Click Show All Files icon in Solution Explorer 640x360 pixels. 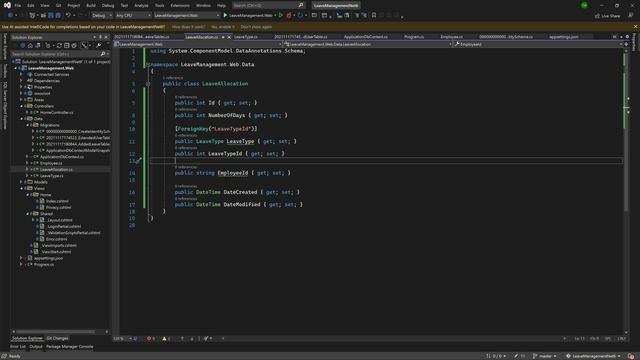(74, 46)
